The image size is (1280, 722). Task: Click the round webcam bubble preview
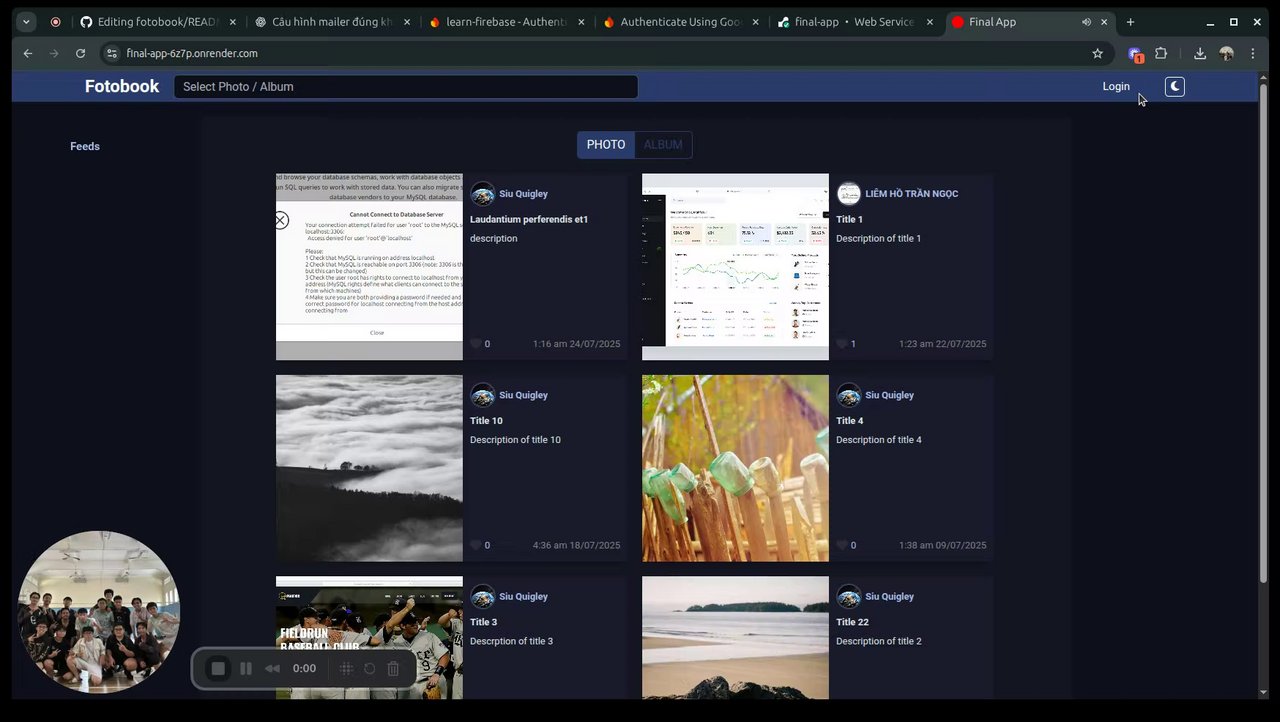click(x=98, y=611)
